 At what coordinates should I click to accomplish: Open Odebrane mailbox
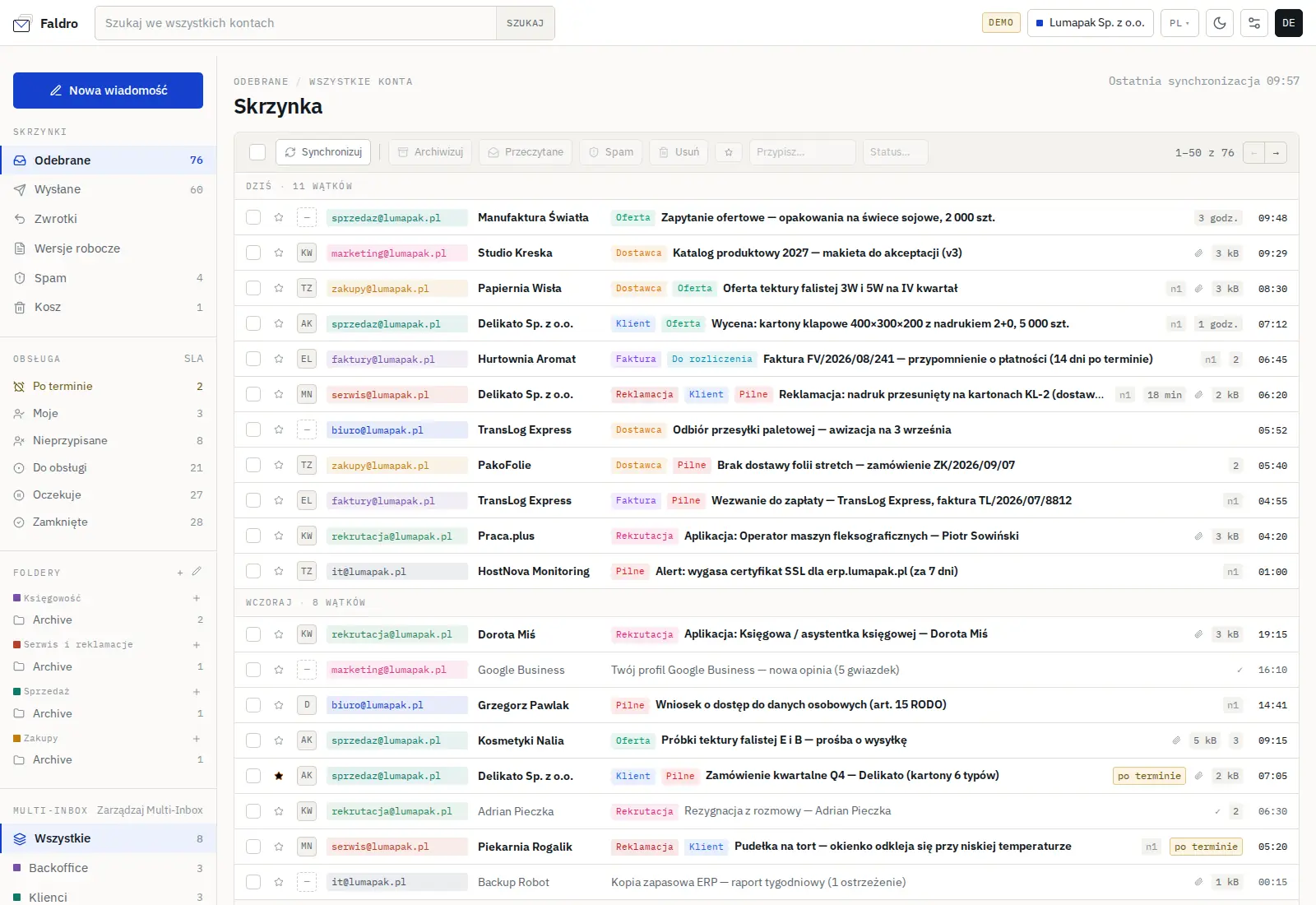pos(108,160)
